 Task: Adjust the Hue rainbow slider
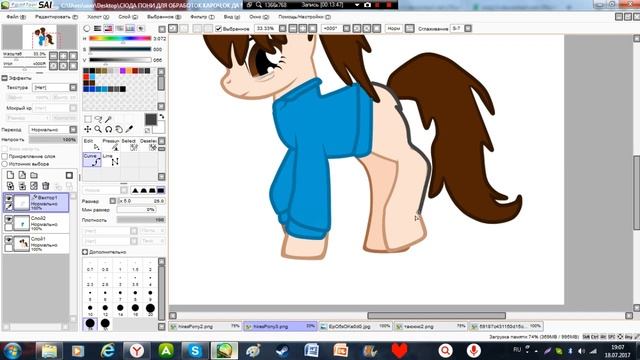120,38
